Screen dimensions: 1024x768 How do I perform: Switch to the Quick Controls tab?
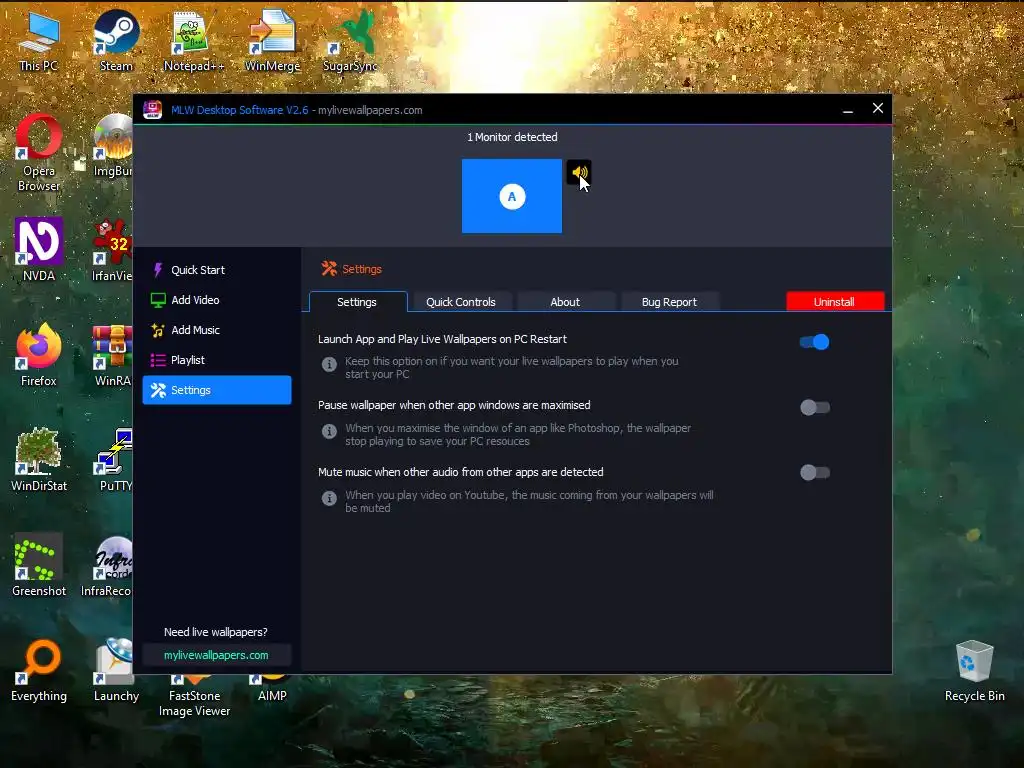[461, 302]
